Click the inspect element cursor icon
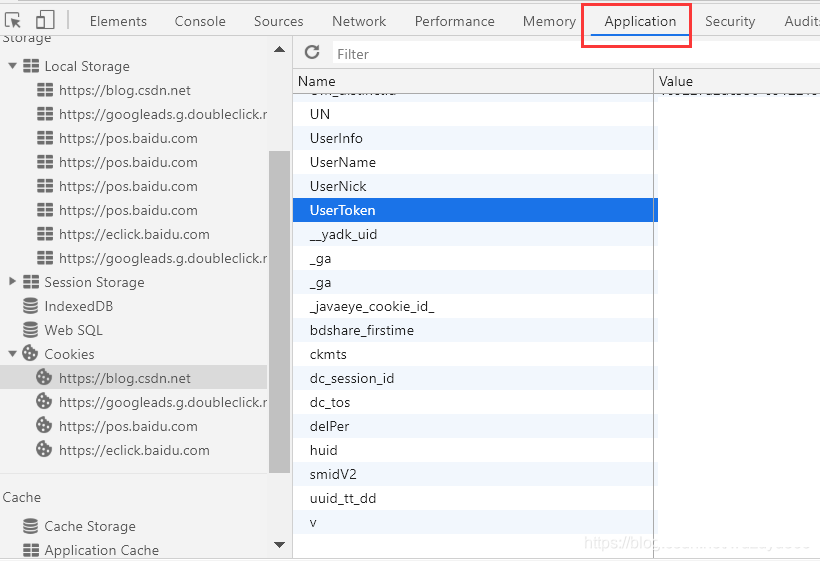The height and width of the screenshot is (561, 820). click(13, 20)
